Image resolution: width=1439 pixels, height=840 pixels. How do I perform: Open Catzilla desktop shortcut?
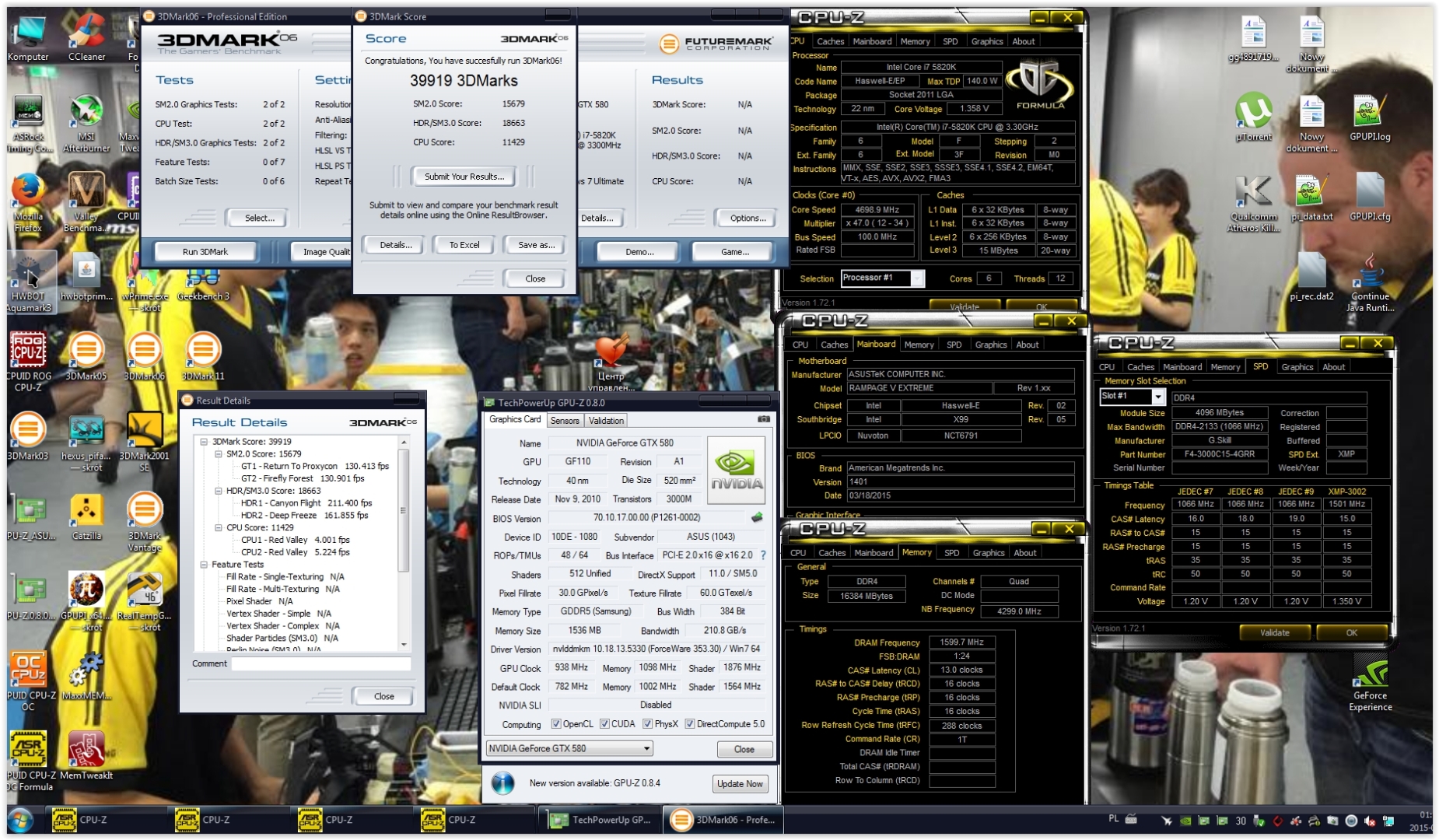(86, 516)
